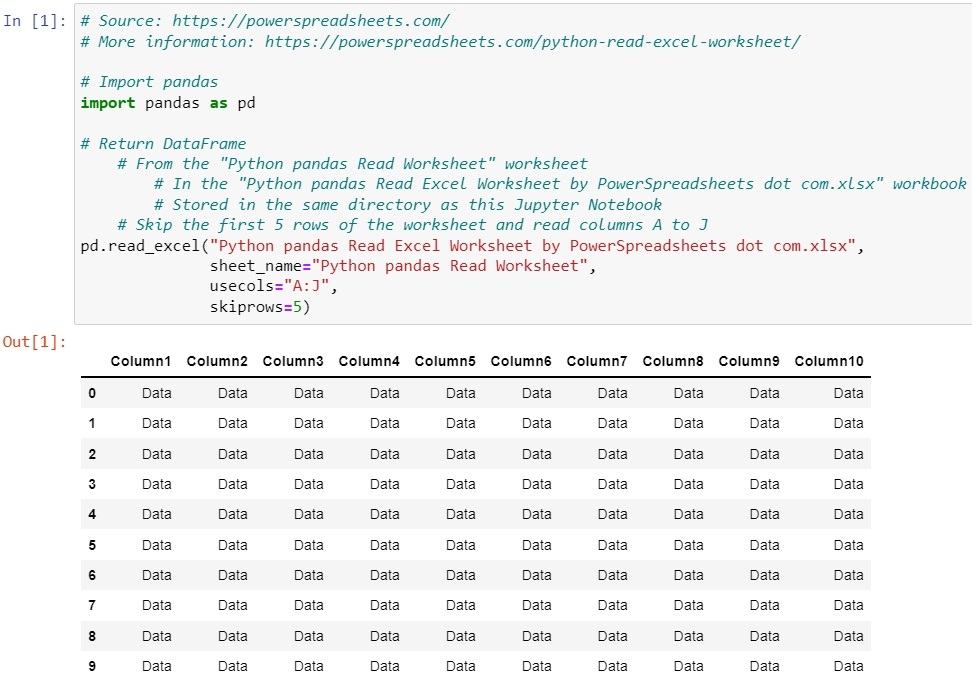The width and height of the screenshot is (972, 681).
Task: Click row index 4 label
Action: tap(92, 515)
